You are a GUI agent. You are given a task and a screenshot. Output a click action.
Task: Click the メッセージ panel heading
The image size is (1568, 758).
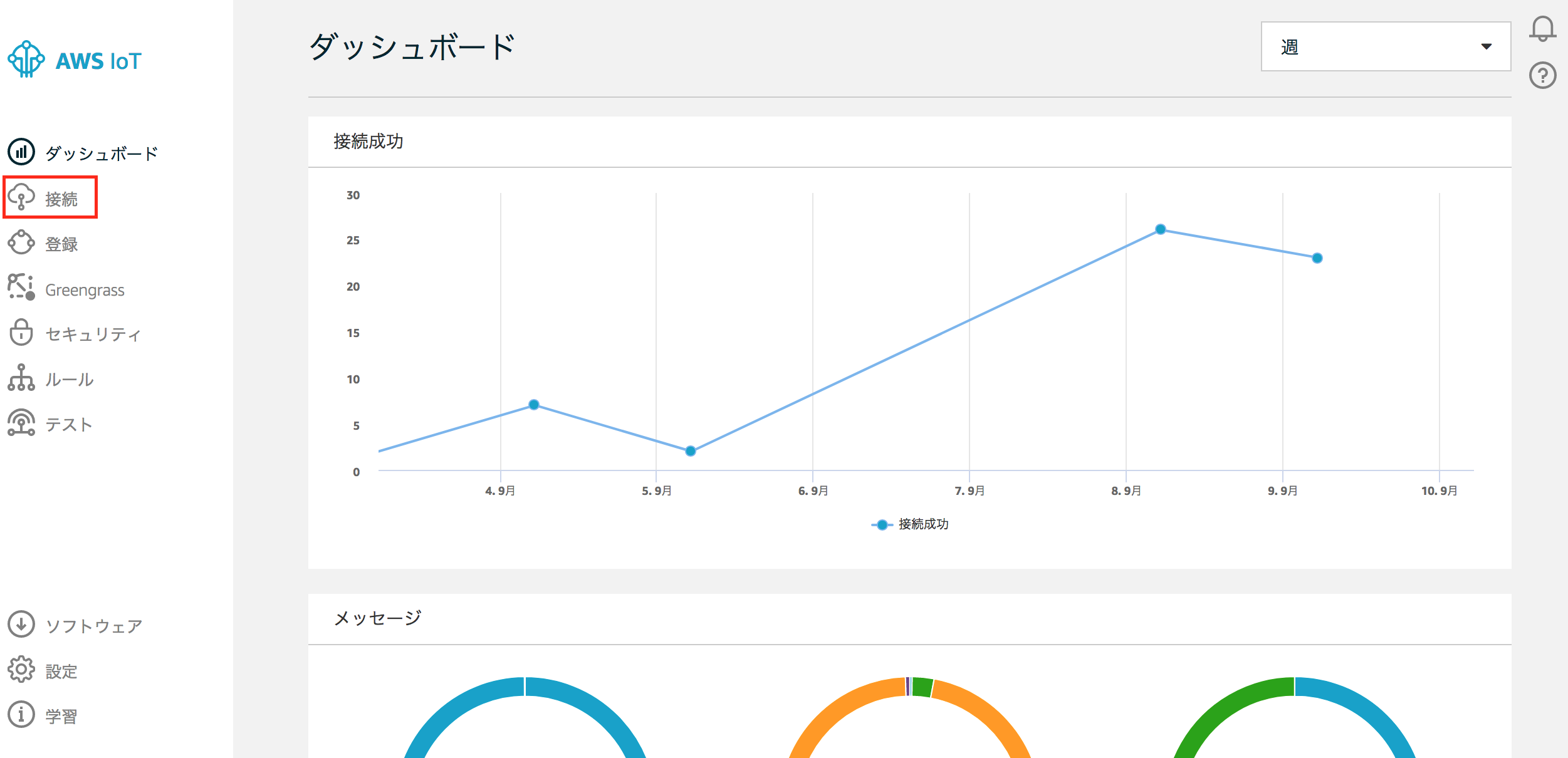coord(377,618)
